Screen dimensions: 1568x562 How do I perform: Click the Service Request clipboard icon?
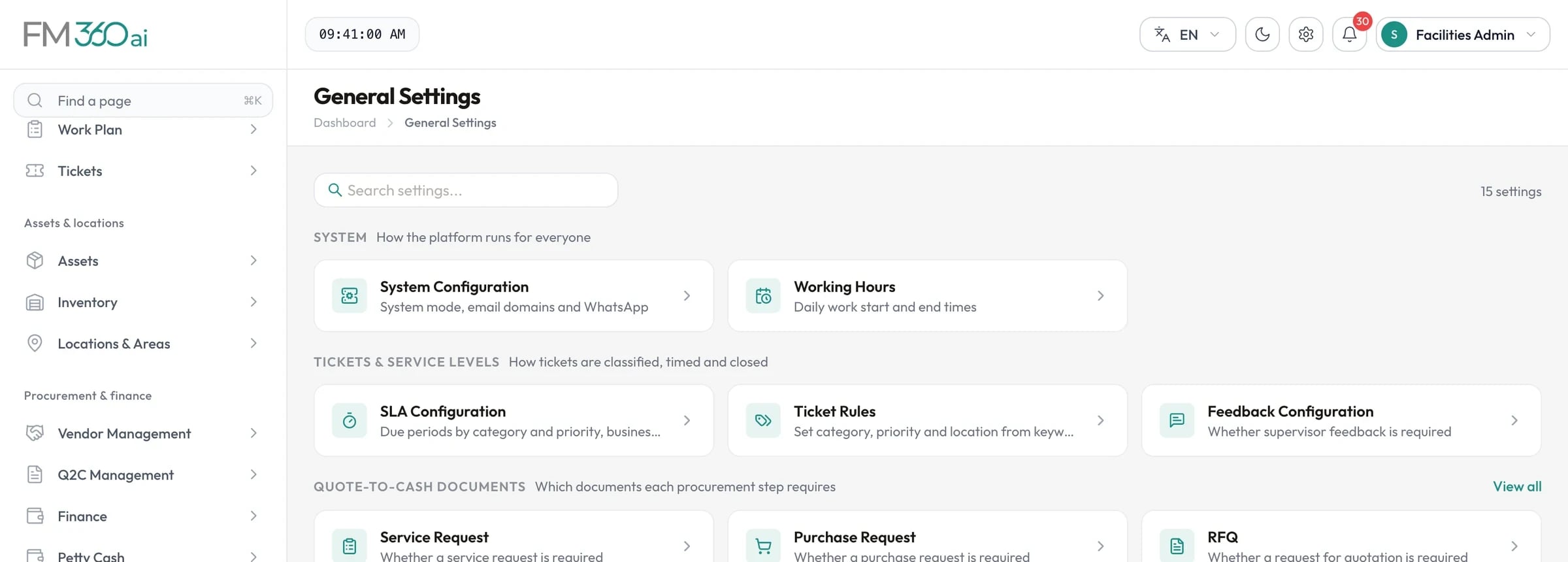[x=350, y=546]
